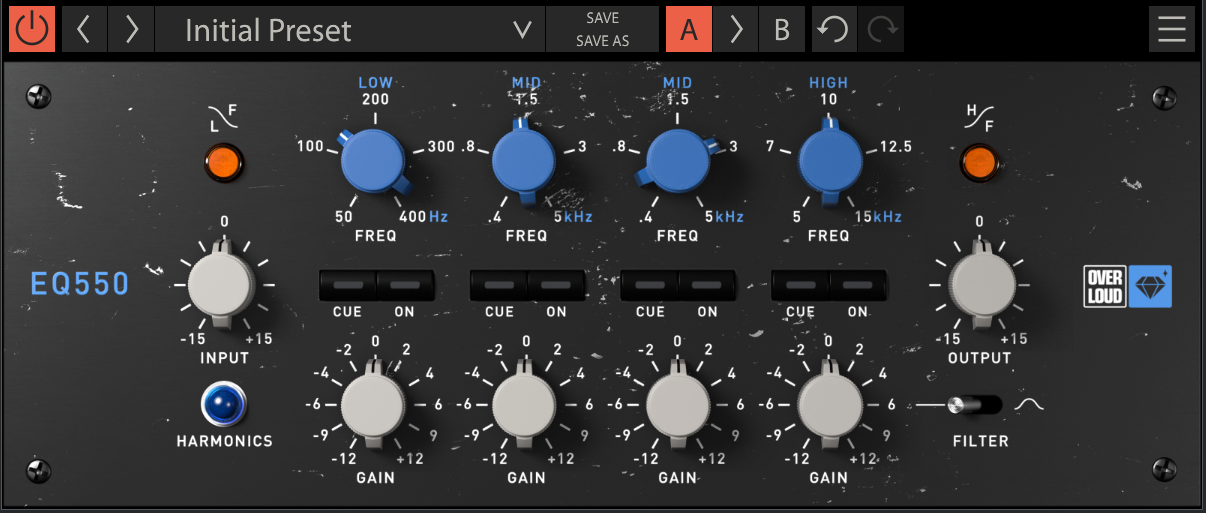The image size is (1206, 513).
Task: Toggle the plugin power bypass button
Action: pos(32,29)
